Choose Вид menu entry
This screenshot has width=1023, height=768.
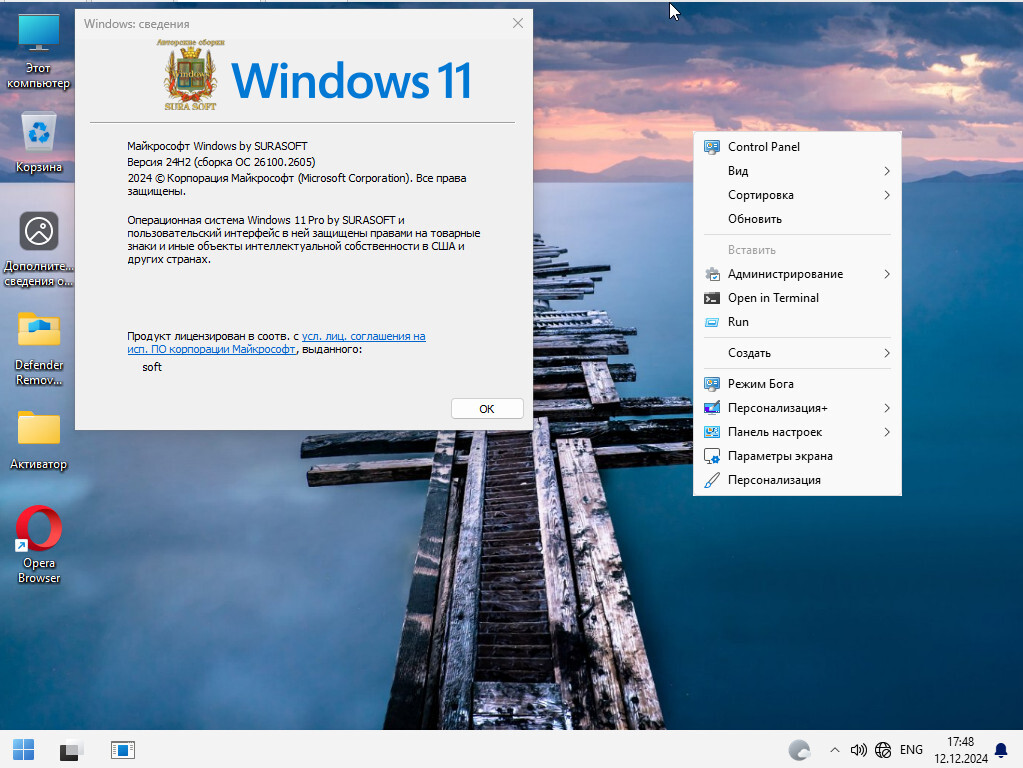797,171
